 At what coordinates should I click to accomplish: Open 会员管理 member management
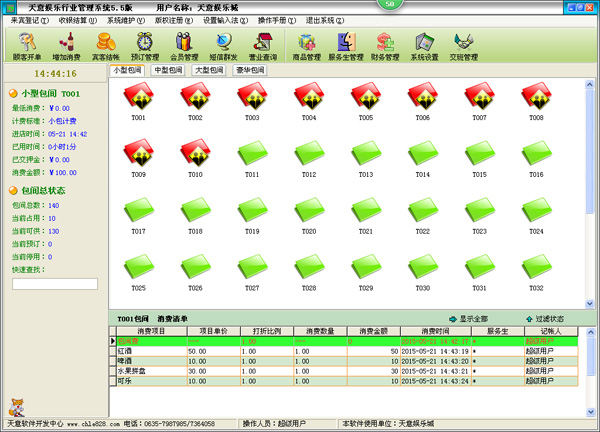(x=185, y=45)
